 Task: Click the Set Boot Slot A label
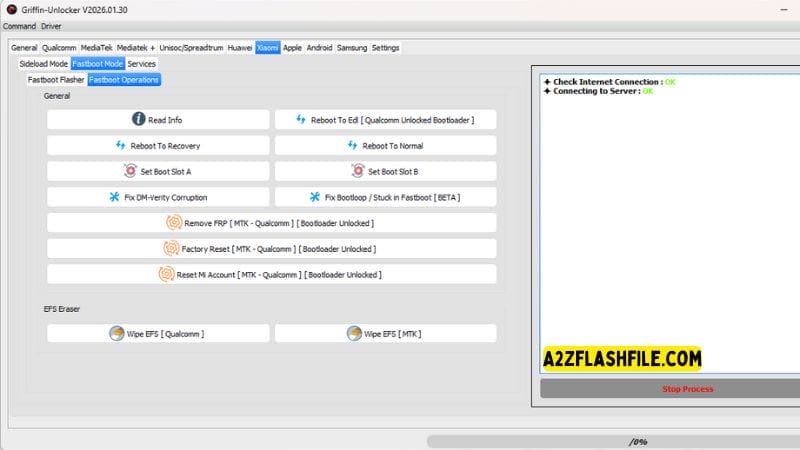coord(166,172)
